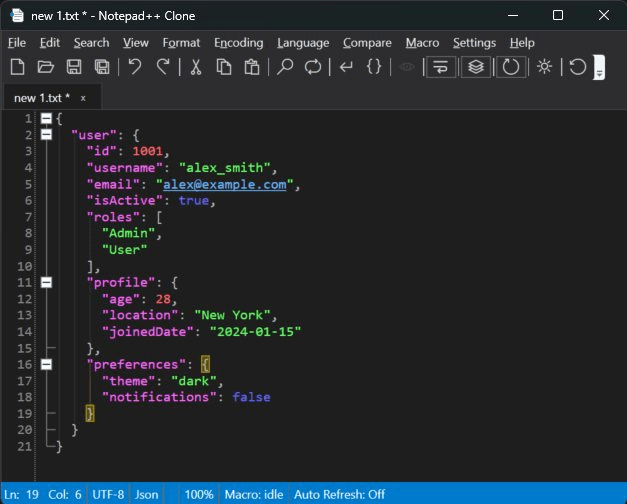The image size is (627, 504).
Task: Click Macro: idle in status bar
Action: [254, 494]
